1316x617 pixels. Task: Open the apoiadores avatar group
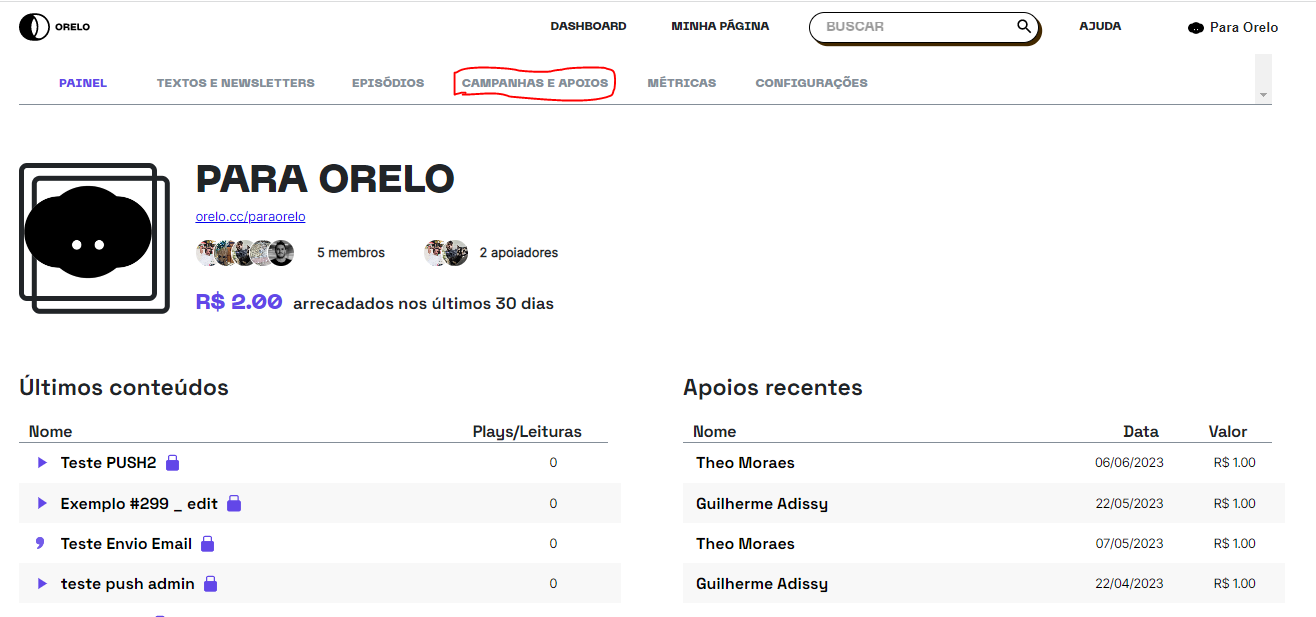[446, 253]
